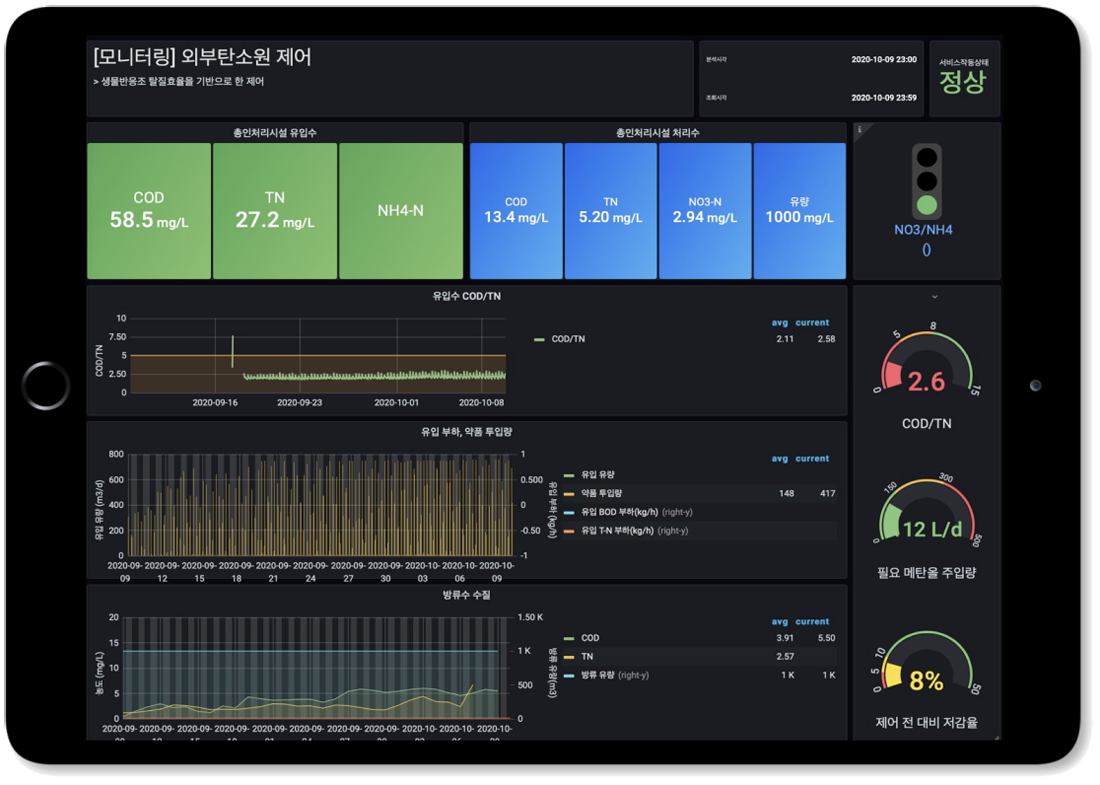Click the 조회시각 2020-10-09 23:59 timestamp
The height and width of the screenshot is (785, 1100).
(x=884, y=98)
